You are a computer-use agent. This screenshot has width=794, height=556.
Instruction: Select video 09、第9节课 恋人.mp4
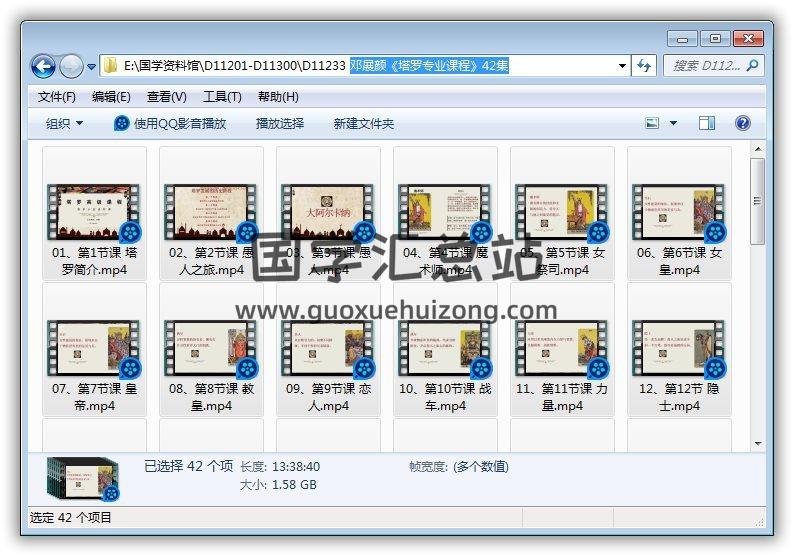(329, 349)
